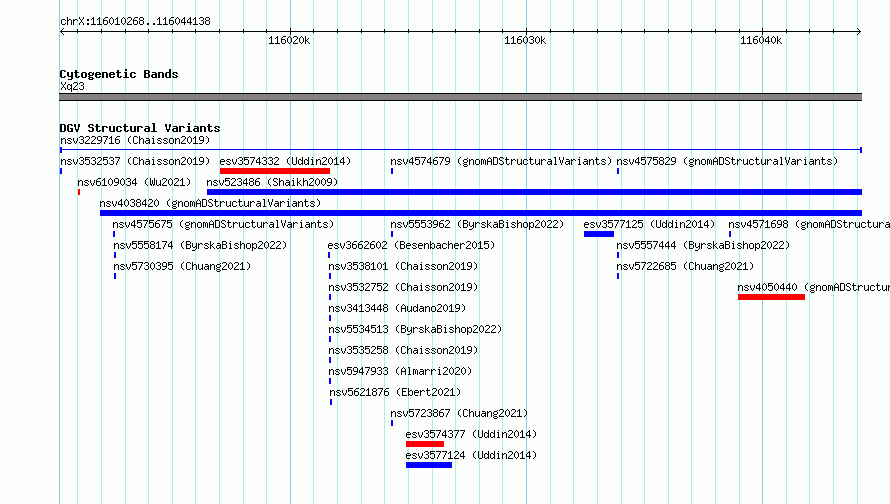Open nsv5730395 (Chuang2021) label
The image size is (890, 504).
tap(182, 266)
